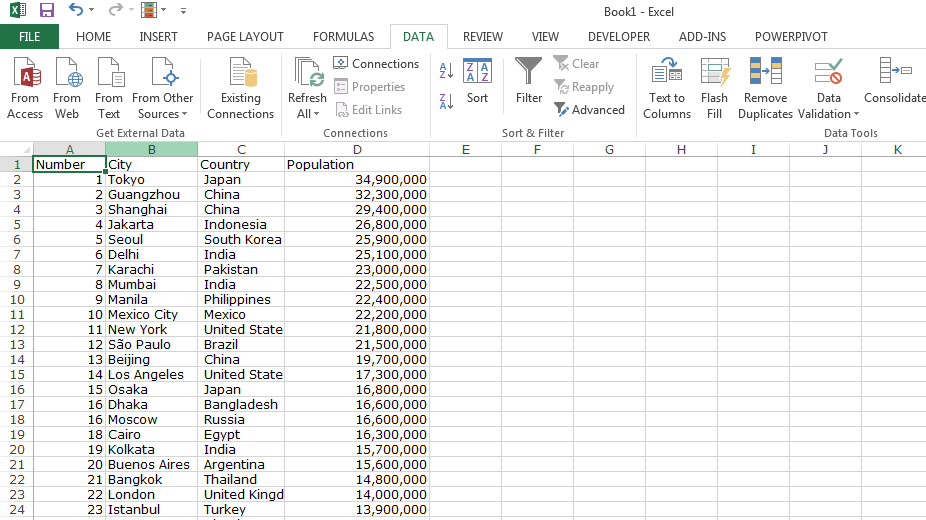Screen dimensions: 926x520
Task: Click the cell containing South Korea
Action: tap(241, 239)
